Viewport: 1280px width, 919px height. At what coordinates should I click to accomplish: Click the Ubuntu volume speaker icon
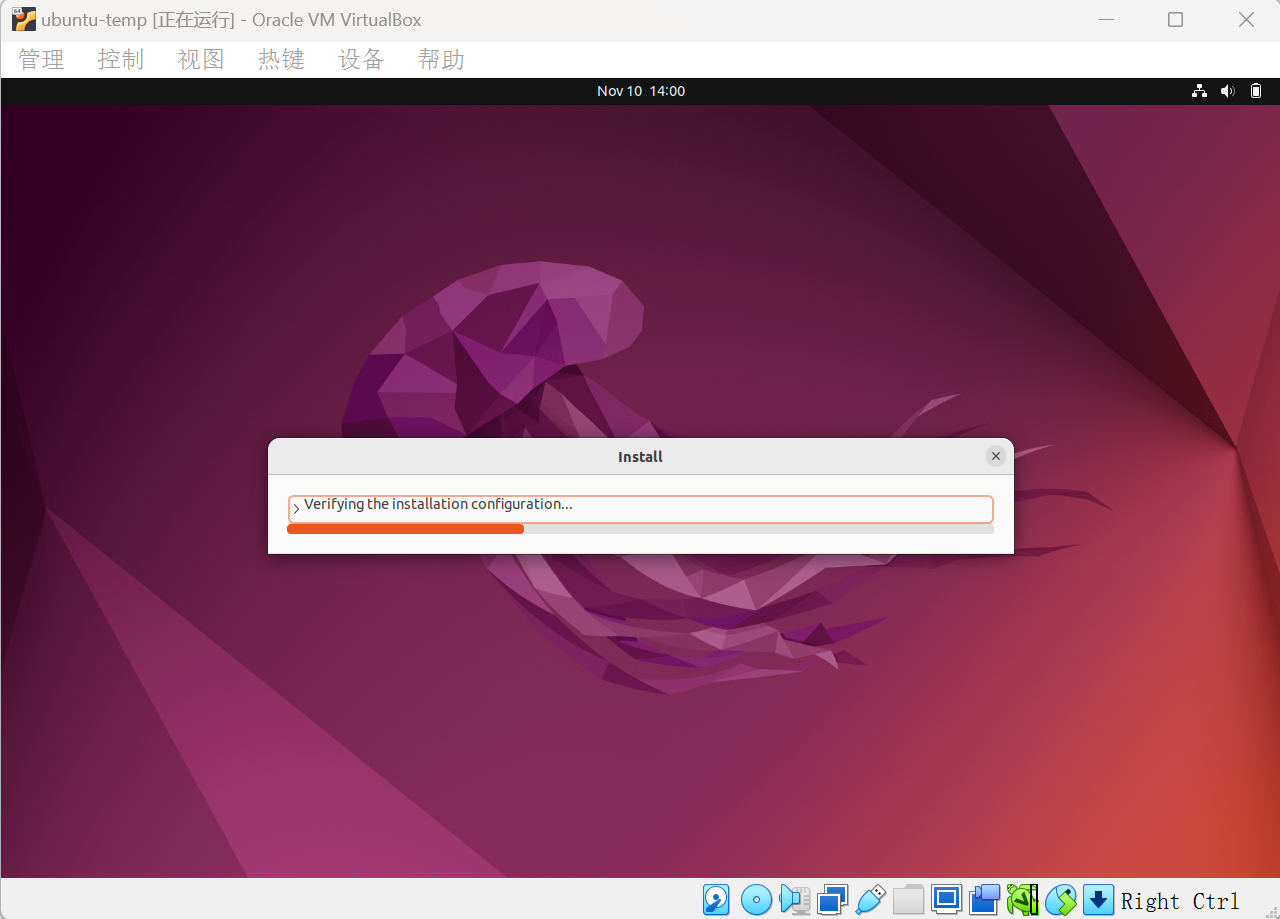(x=1227, y=91)
